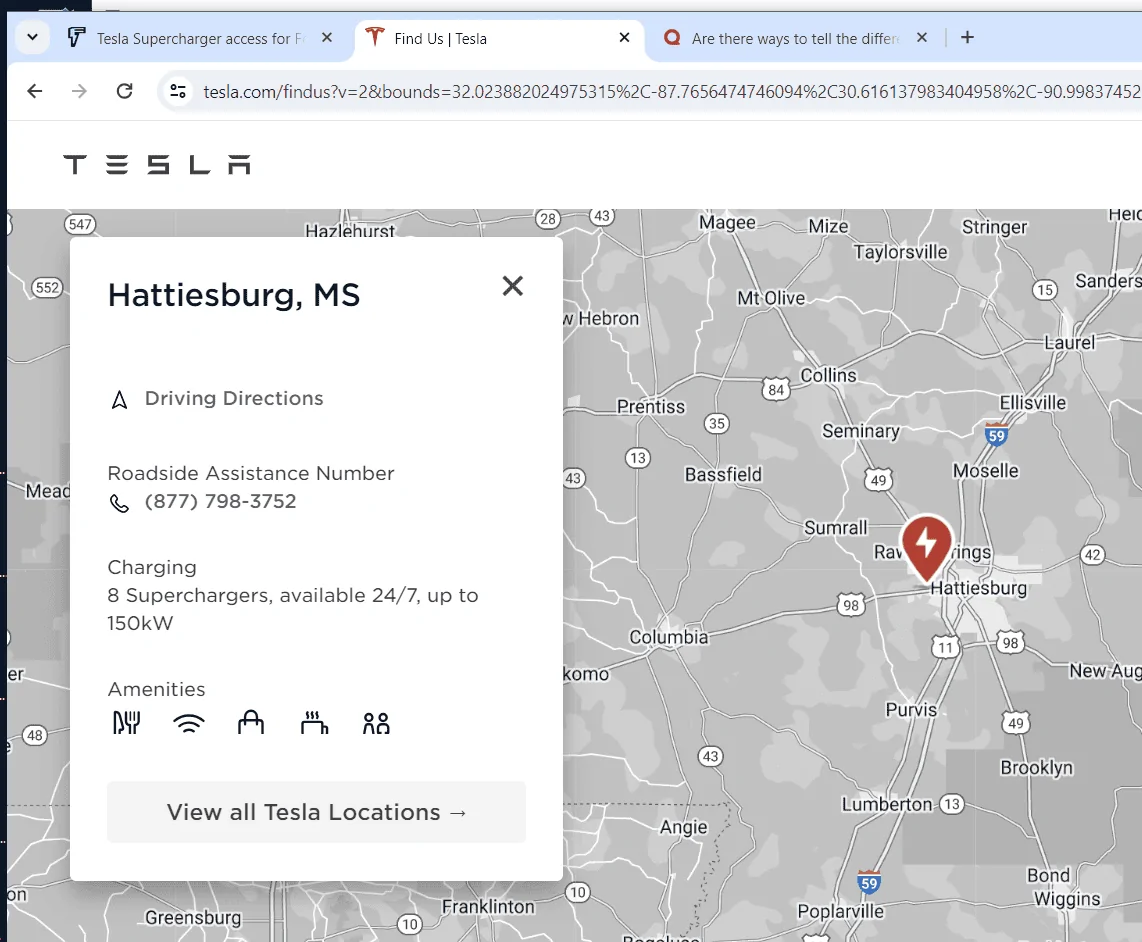Screen dimensions: 1142x942
Task: Click Lumberton on the map
Action: point(887,804)
